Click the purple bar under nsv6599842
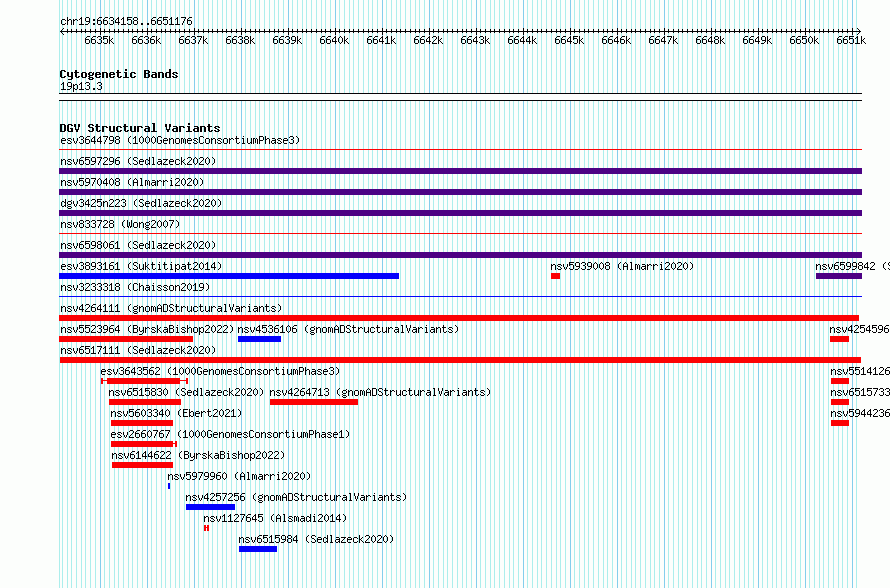The width and height of the screenshot is (890, 588). (x=839, y=276)
